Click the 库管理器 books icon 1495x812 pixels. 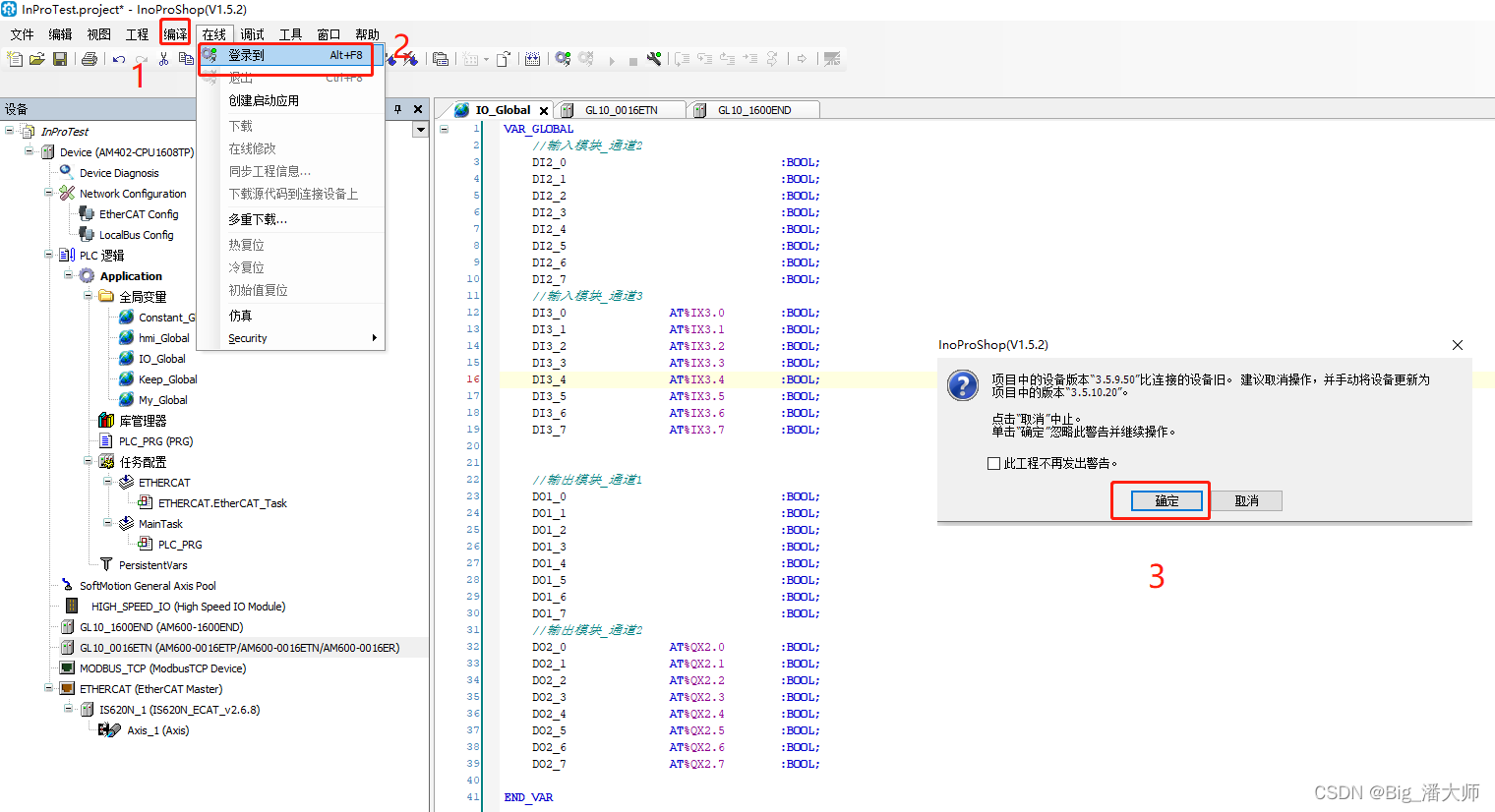pos(106,420)
